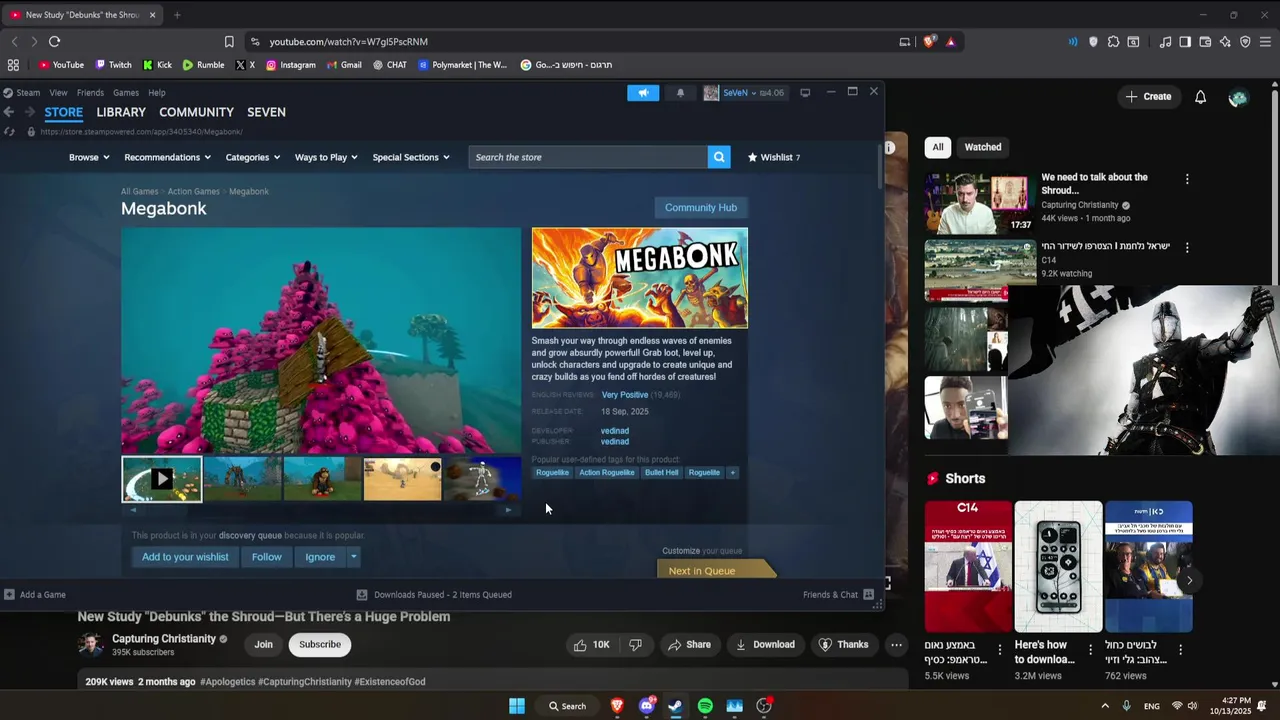Viewport: 1280px width, 720px height.
Task: Expand Recommendations dropdown
Action: point(167,157)
